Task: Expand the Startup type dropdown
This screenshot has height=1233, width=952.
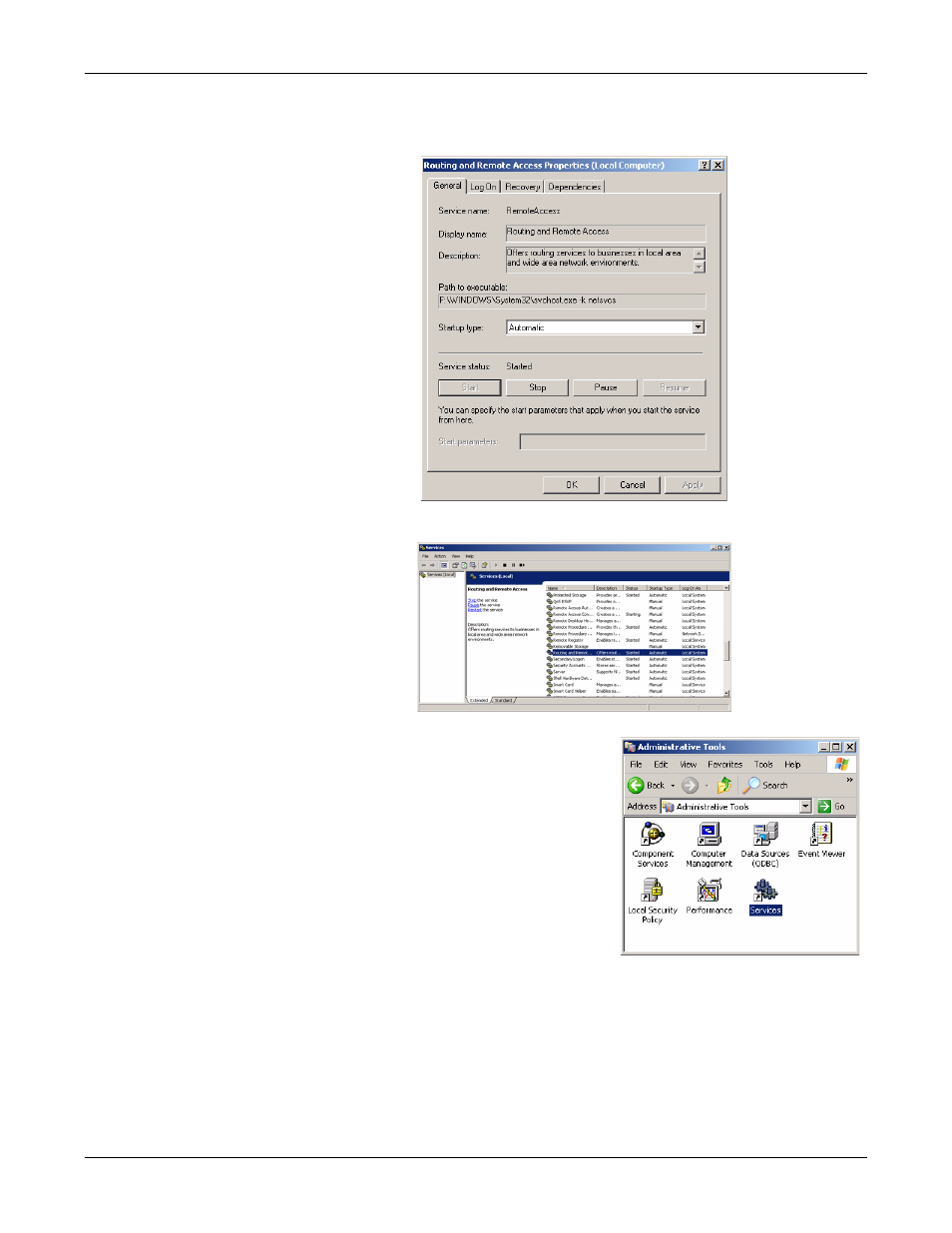Action: pos(699,327)
